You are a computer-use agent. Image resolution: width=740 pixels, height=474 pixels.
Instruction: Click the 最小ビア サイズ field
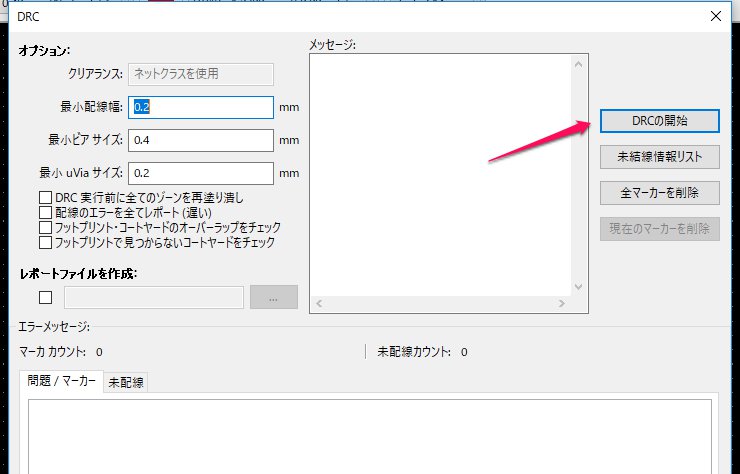coord(201,140)
